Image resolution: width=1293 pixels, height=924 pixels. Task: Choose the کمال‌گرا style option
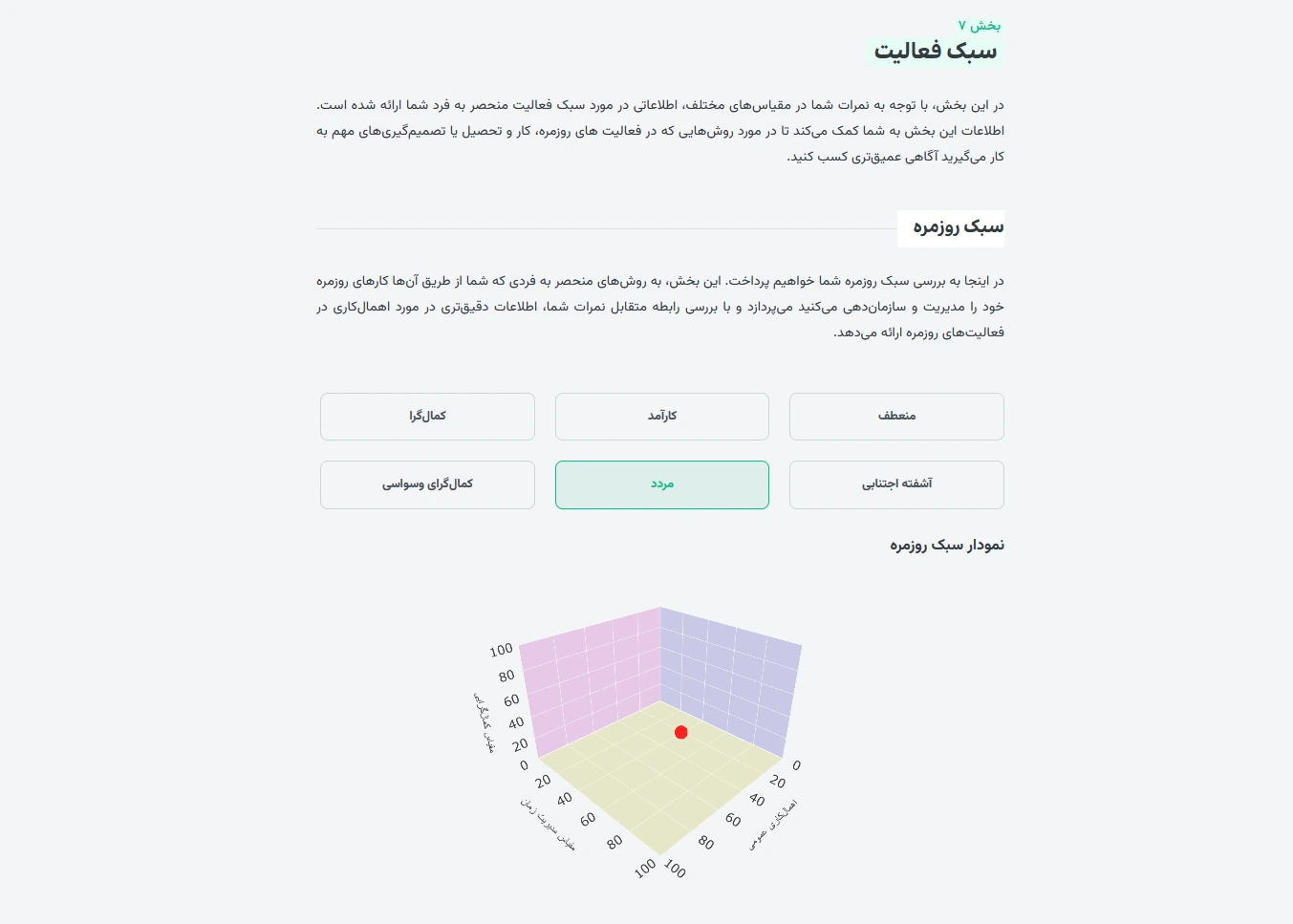(427, 417)
